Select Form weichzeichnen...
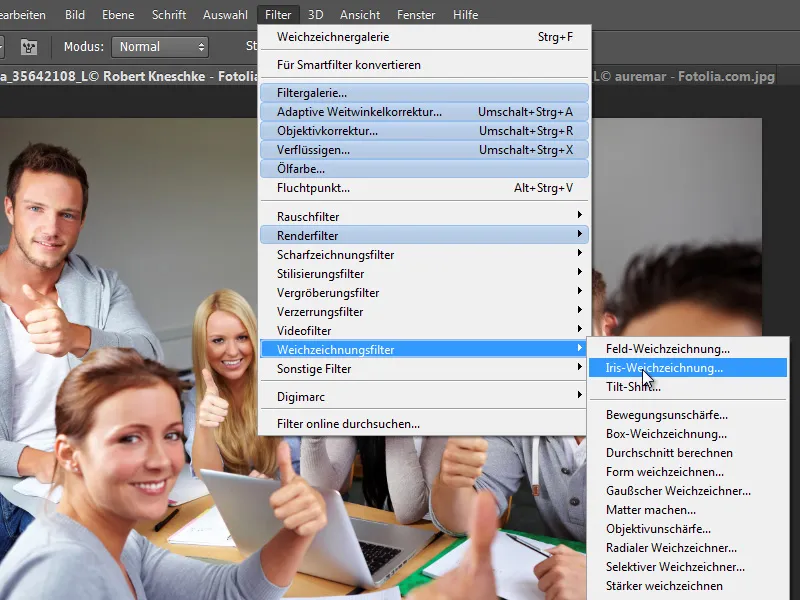The width and height of the screenshot is (800, 600). (x=688, y=472)
